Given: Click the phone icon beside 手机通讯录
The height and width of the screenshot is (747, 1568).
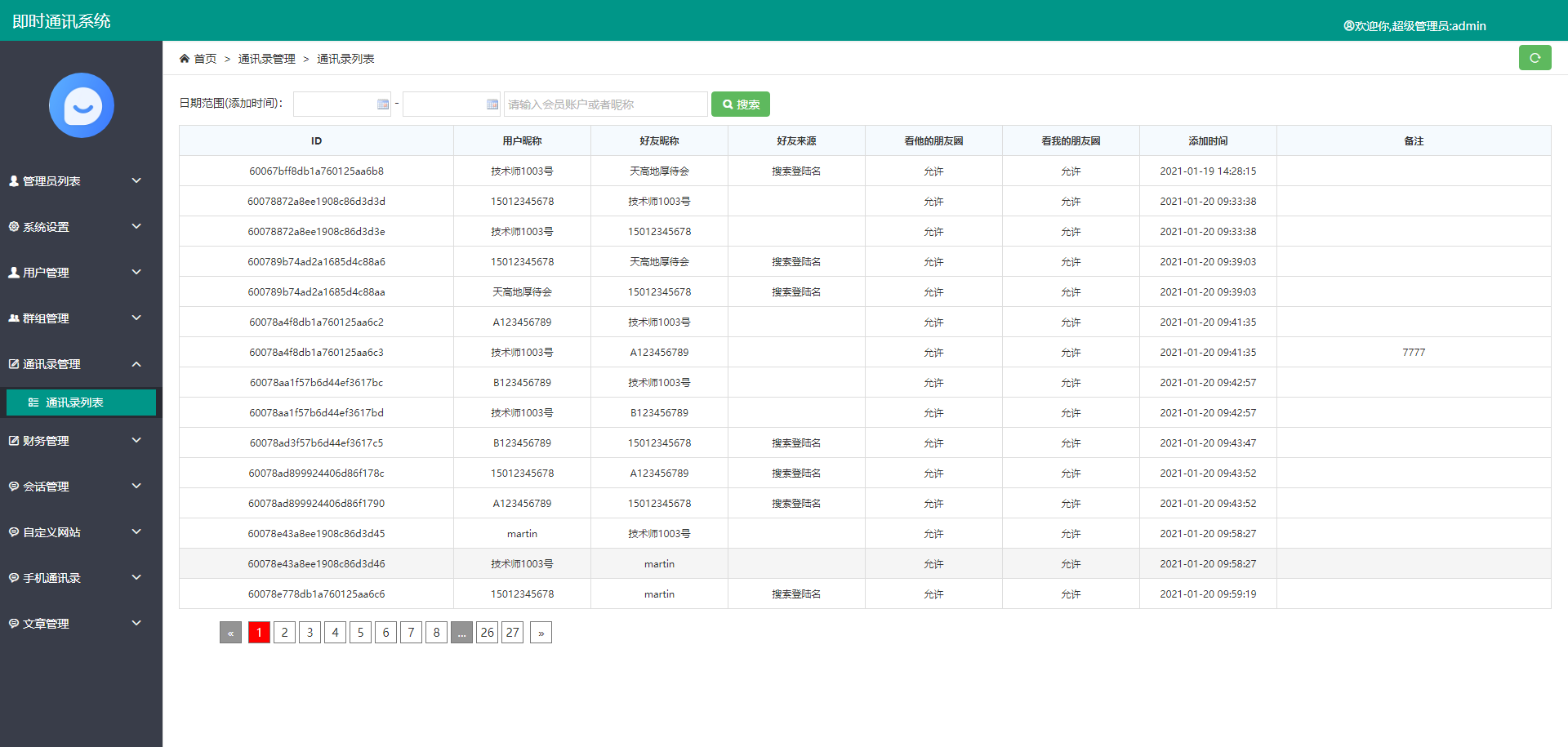Looking at the screenshot, I should tap(13, 577).
